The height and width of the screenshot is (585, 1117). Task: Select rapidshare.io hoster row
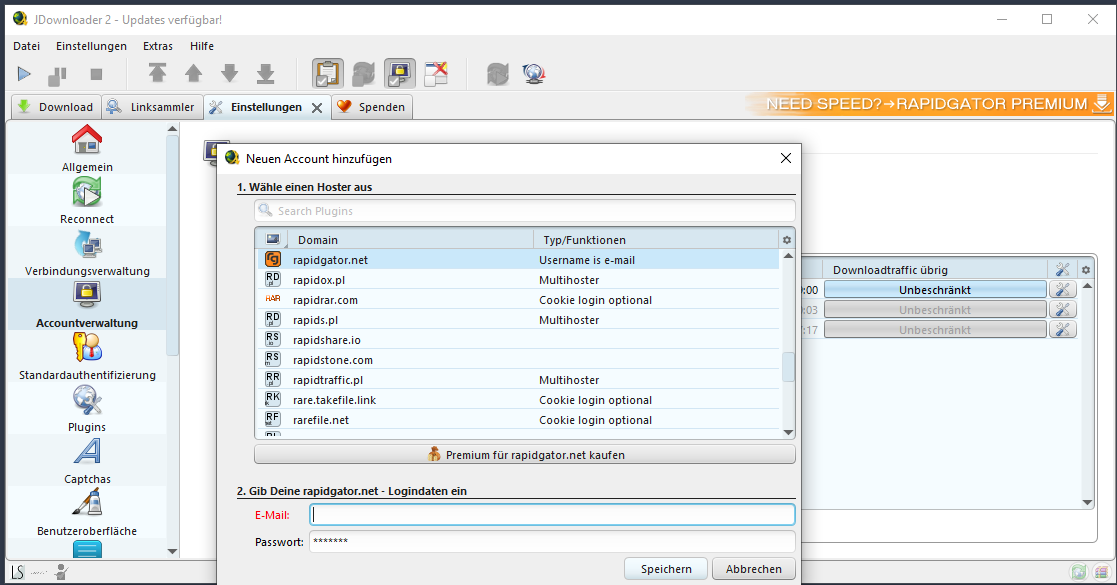(x=518, y=339)
